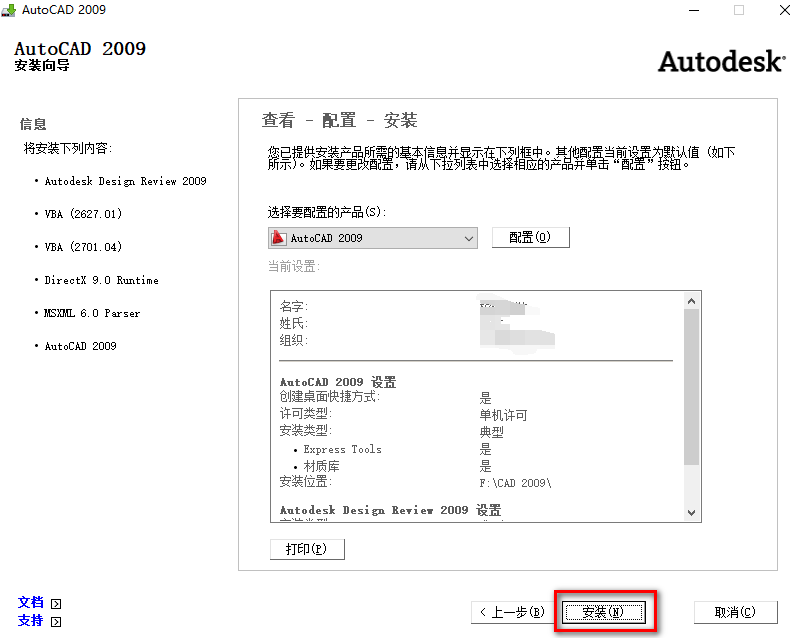
Task: Close the AutoCAD 2009 installer window
Action: tap(783, 10)
